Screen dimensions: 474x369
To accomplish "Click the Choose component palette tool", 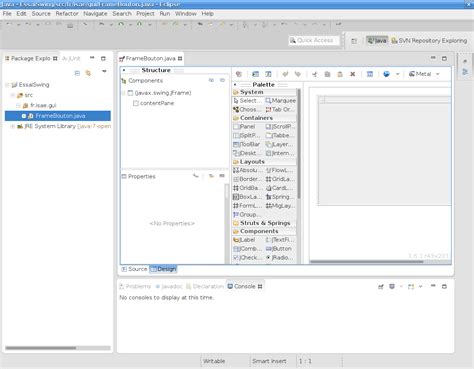I will (x=247, y=109).
